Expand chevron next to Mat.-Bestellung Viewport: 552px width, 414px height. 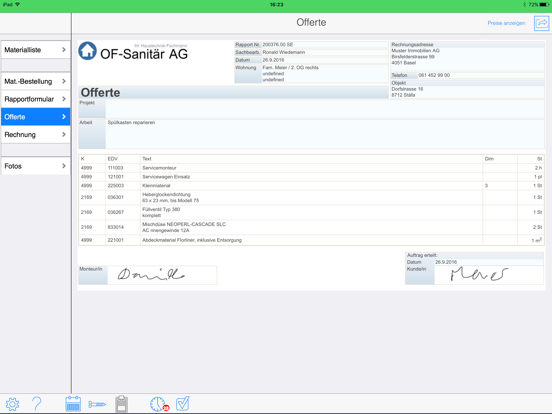pos(64,81)
